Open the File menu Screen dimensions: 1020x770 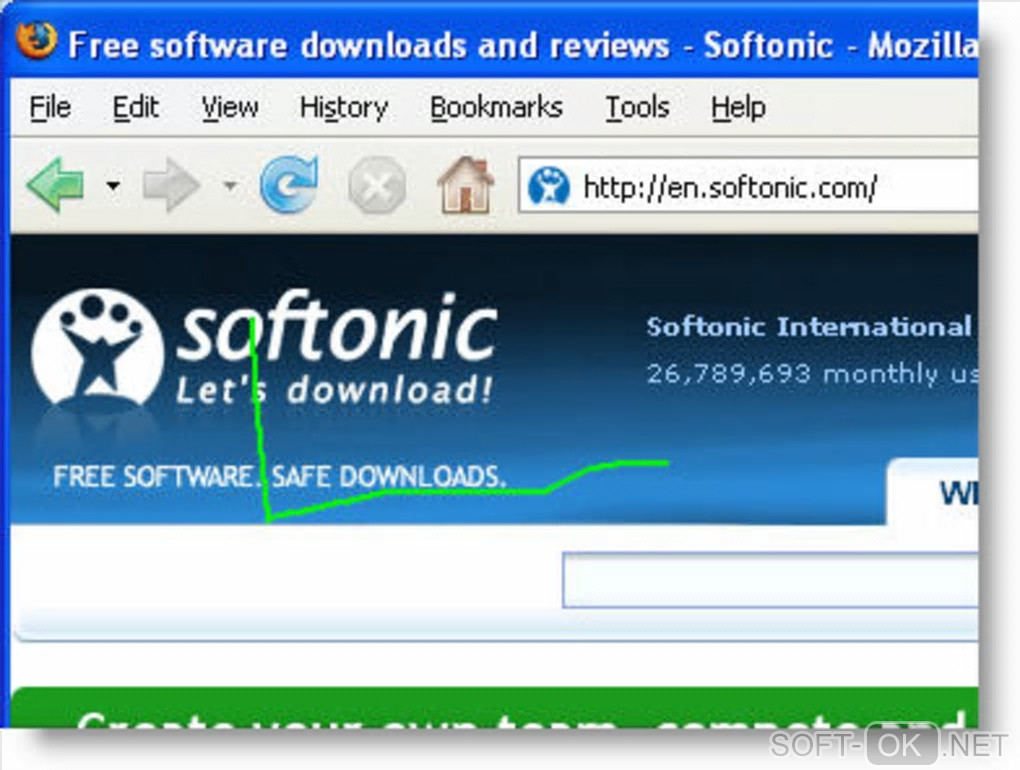click(x=50, y=107)
